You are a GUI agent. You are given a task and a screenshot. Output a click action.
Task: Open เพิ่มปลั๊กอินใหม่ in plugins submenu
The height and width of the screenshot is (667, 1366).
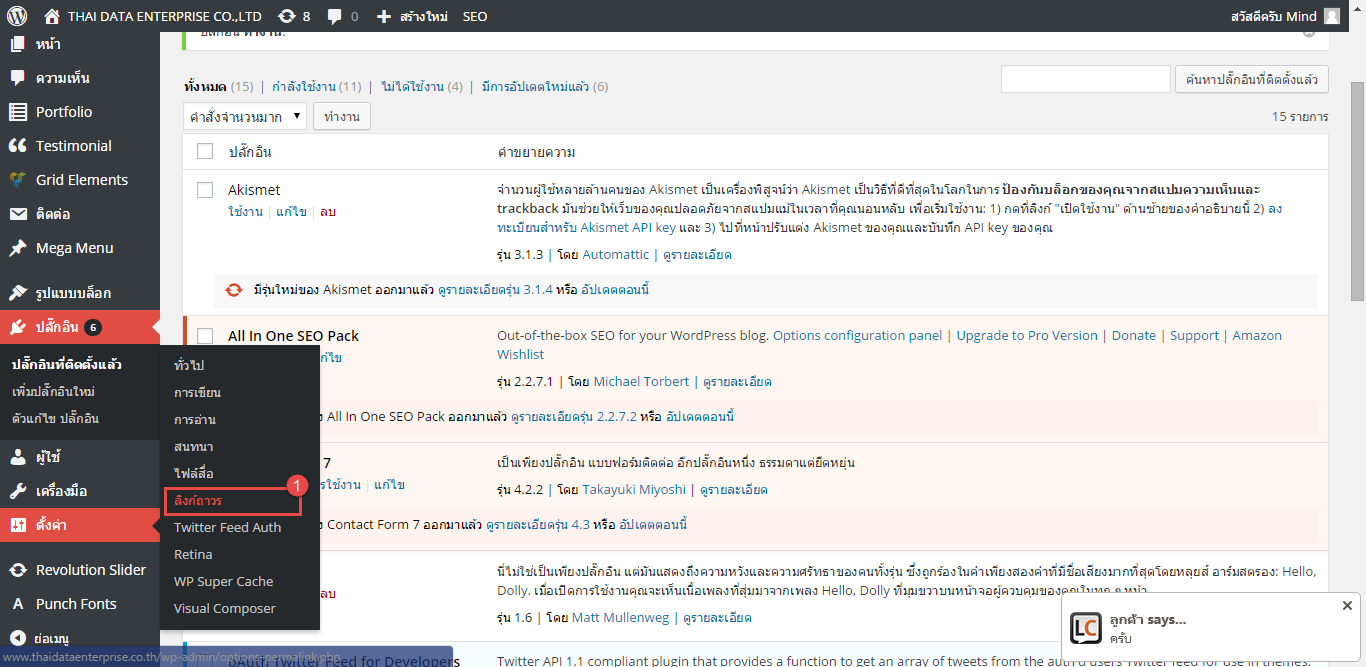[53, 391]
